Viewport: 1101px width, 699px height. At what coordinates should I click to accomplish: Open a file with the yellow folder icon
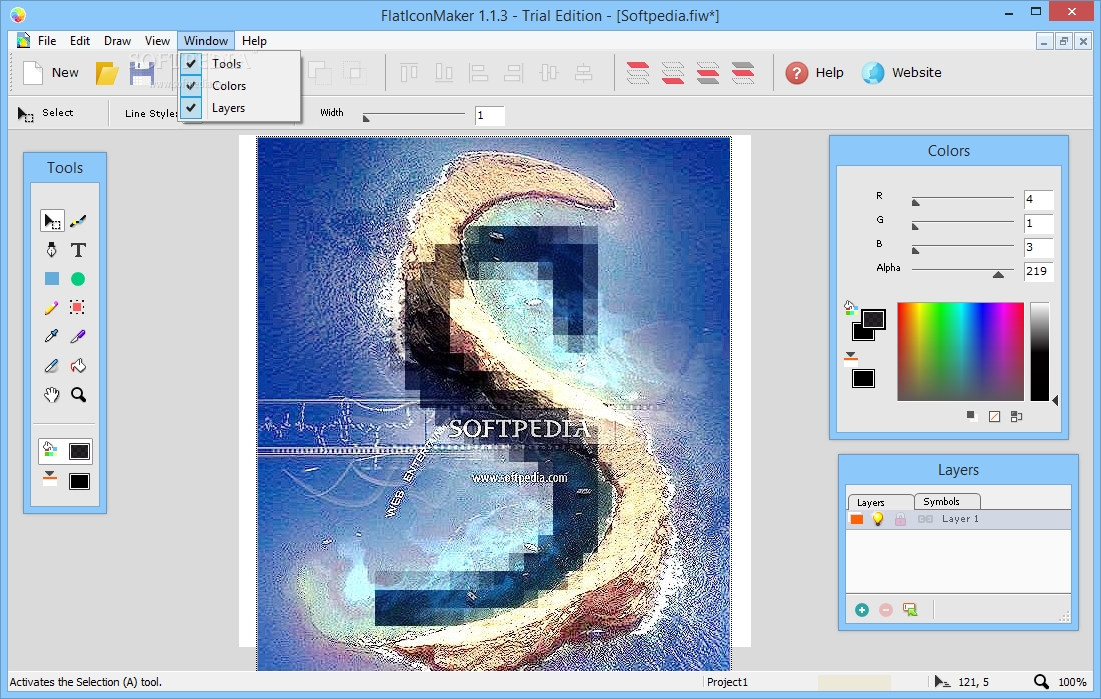click(x=107, y=73)
